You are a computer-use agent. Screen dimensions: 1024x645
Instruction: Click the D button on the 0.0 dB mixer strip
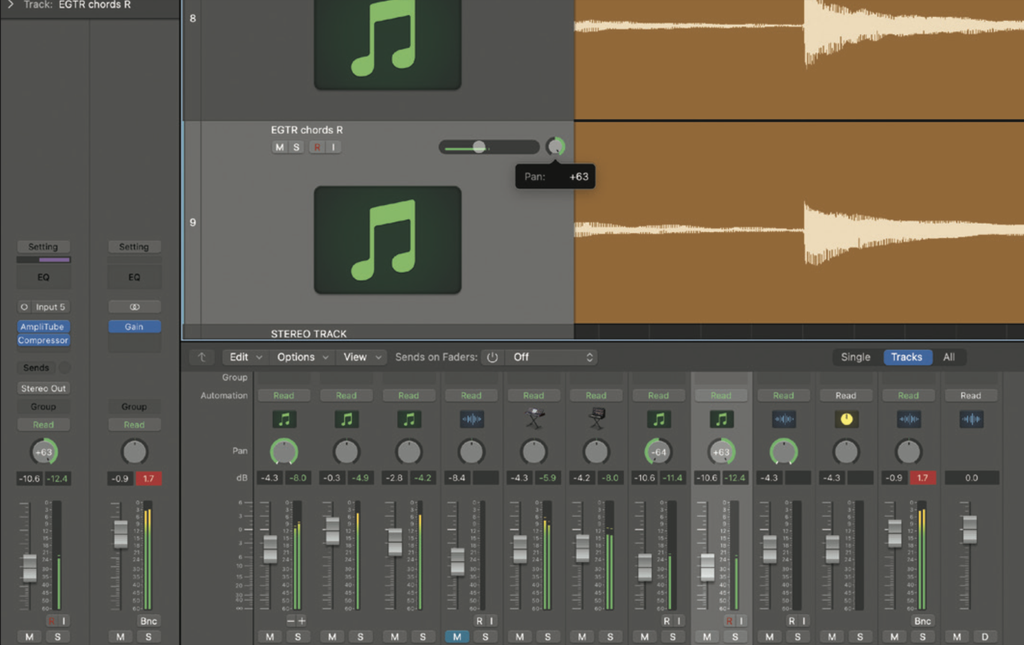tap(985, 637)
